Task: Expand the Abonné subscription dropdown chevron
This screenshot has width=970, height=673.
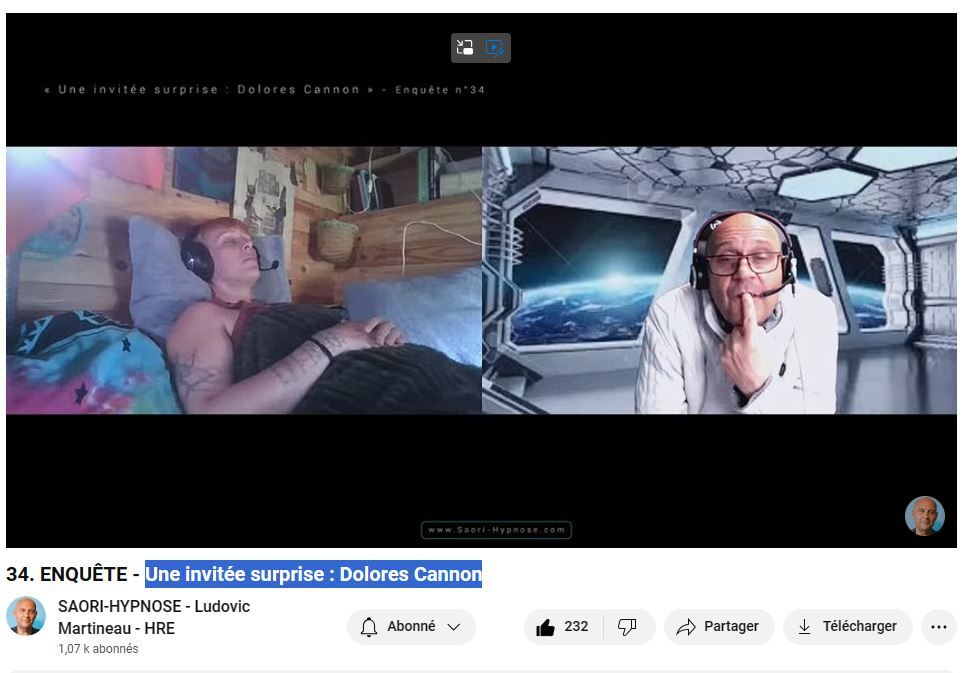Action: click(453, 627)
